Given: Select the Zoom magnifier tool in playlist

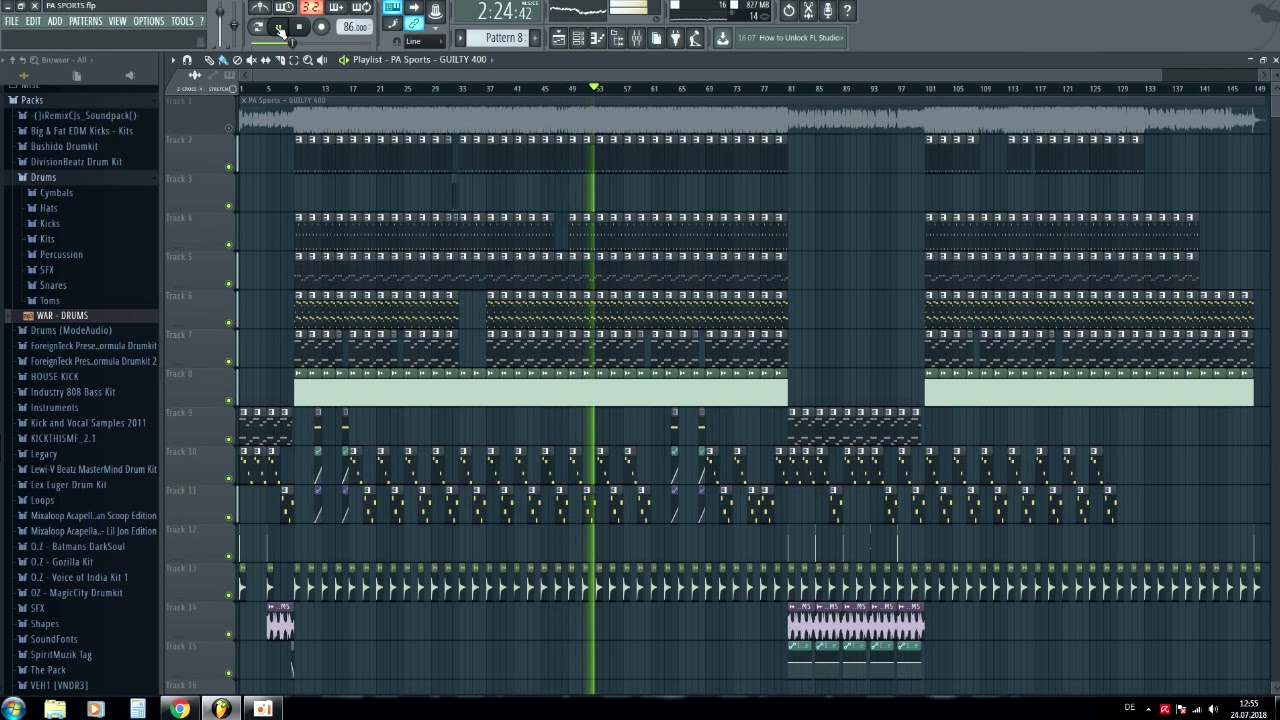Looking at the screenshot, I should pyautogui.click(x=307, y=60).
